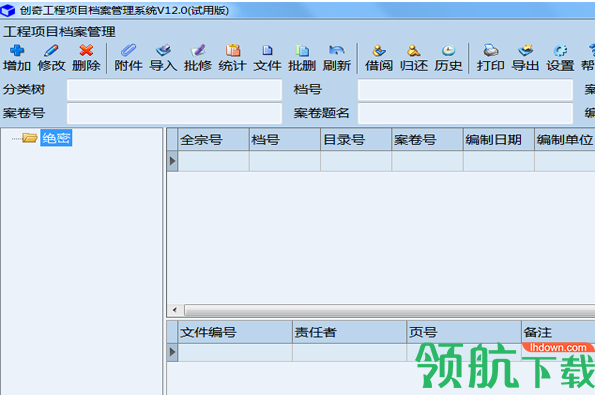
Task: Click the empty 文件编号 cell in lower grid
Action: (x=235, y=352)
